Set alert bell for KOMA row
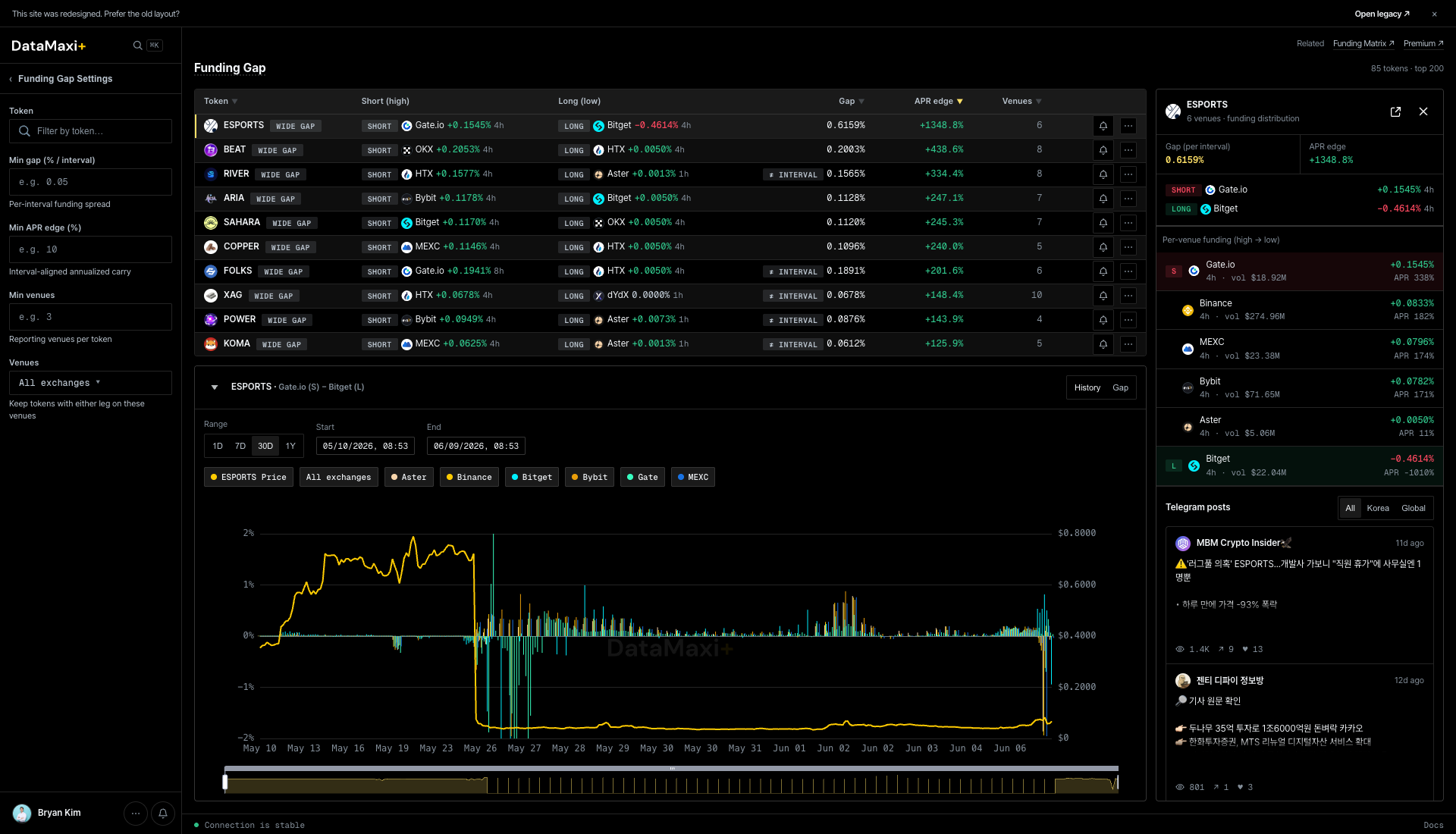Screen dimensions: 1456x834 click(1103, 344)
